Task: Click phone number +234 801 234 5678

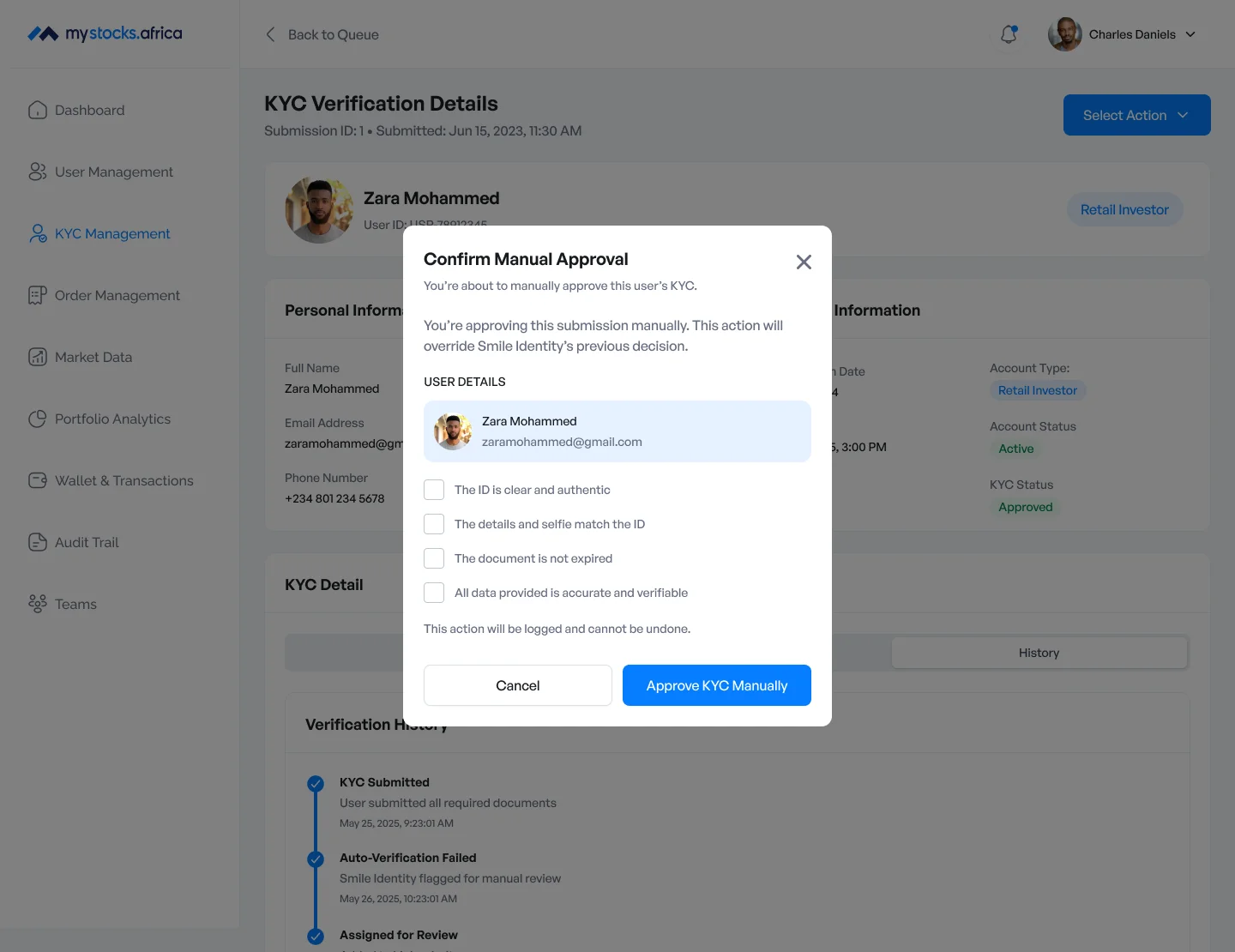Action: (x=334, y=498)
